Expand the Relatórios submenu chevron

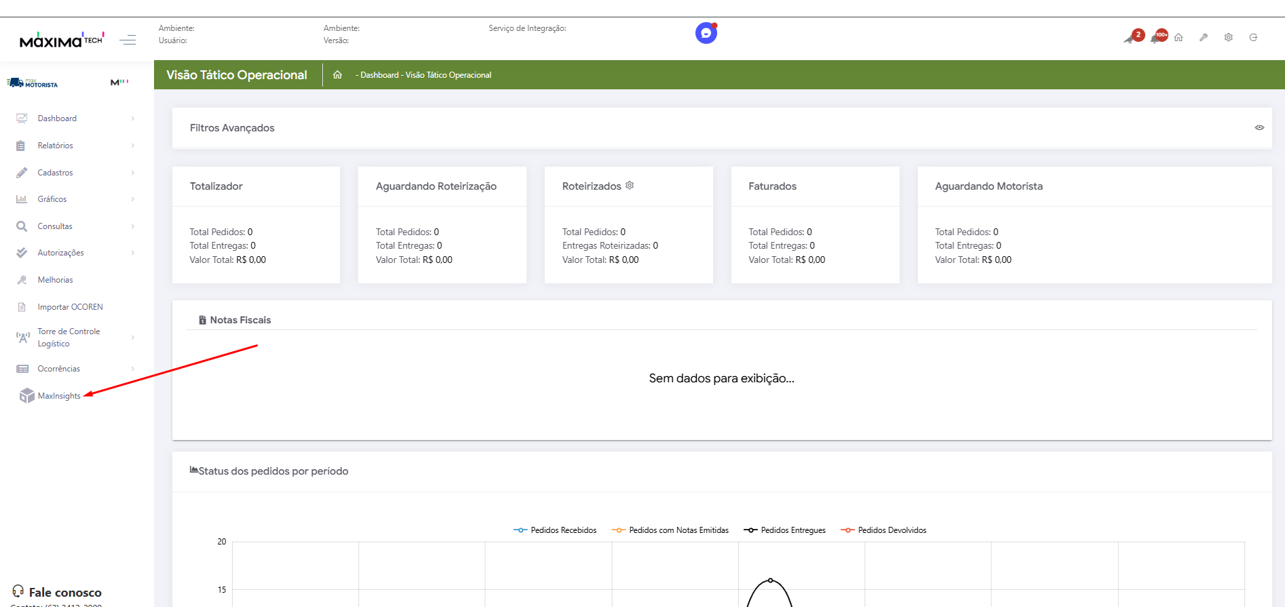pos(132,146)
